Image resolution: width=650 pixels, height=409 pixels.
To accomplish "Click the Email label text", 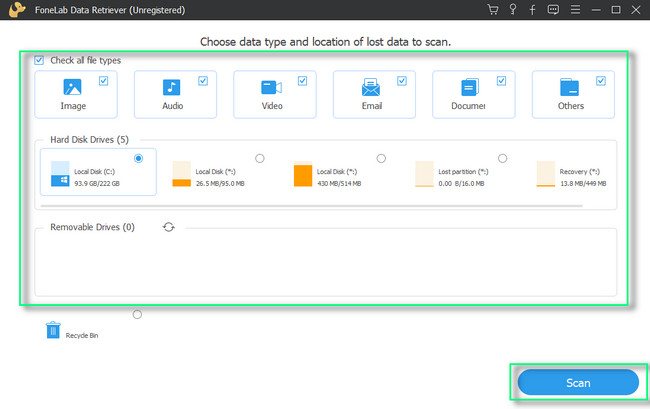I will [372, 106].
